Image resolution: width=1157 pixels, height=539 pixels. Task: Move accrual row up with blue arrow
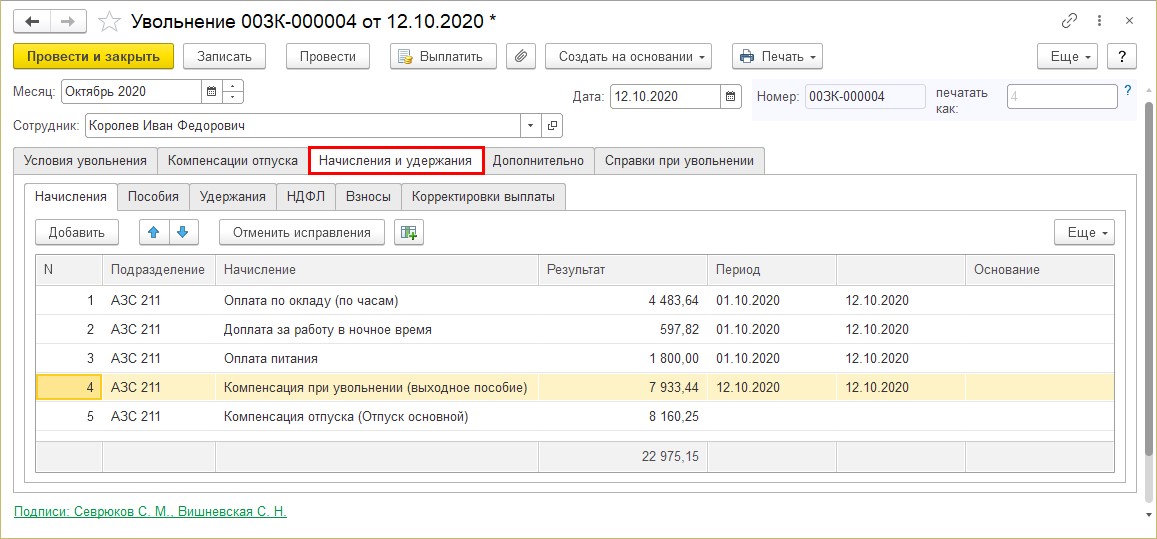pos(154,233)
